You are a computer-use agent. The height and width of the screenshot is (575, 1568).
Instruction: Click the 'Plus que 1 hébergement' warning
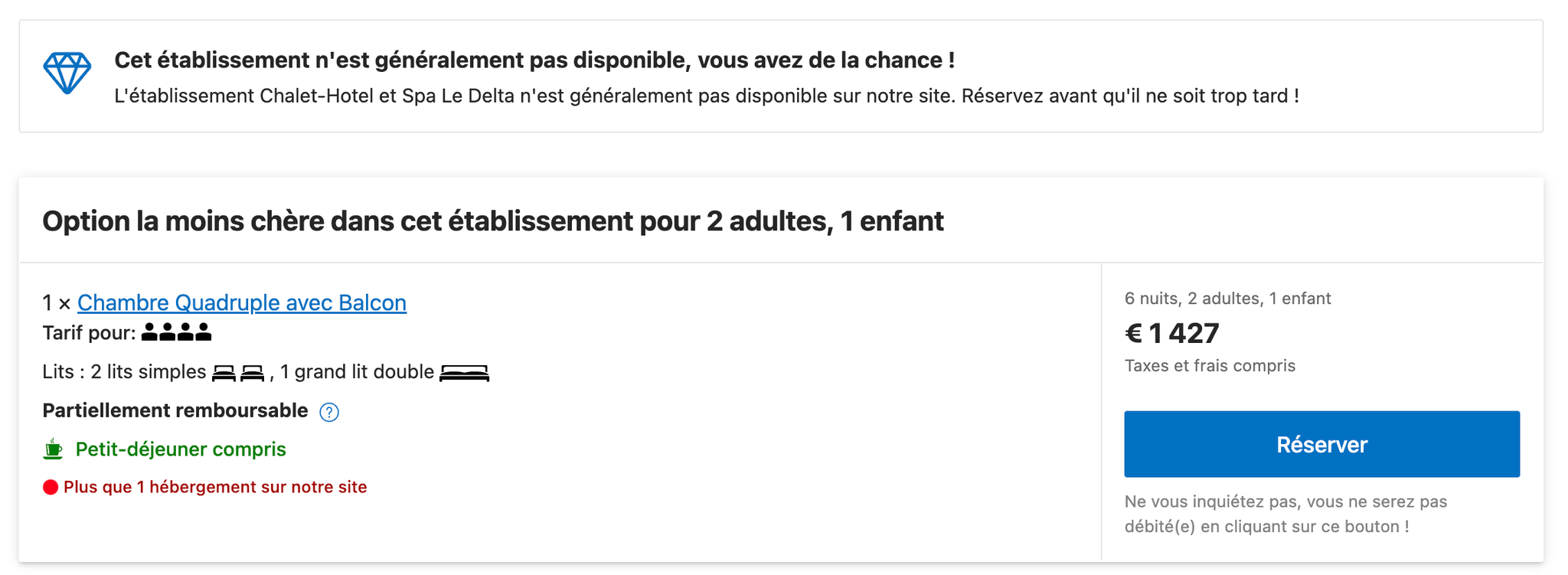pyautogui.click(x=215, y=487)
